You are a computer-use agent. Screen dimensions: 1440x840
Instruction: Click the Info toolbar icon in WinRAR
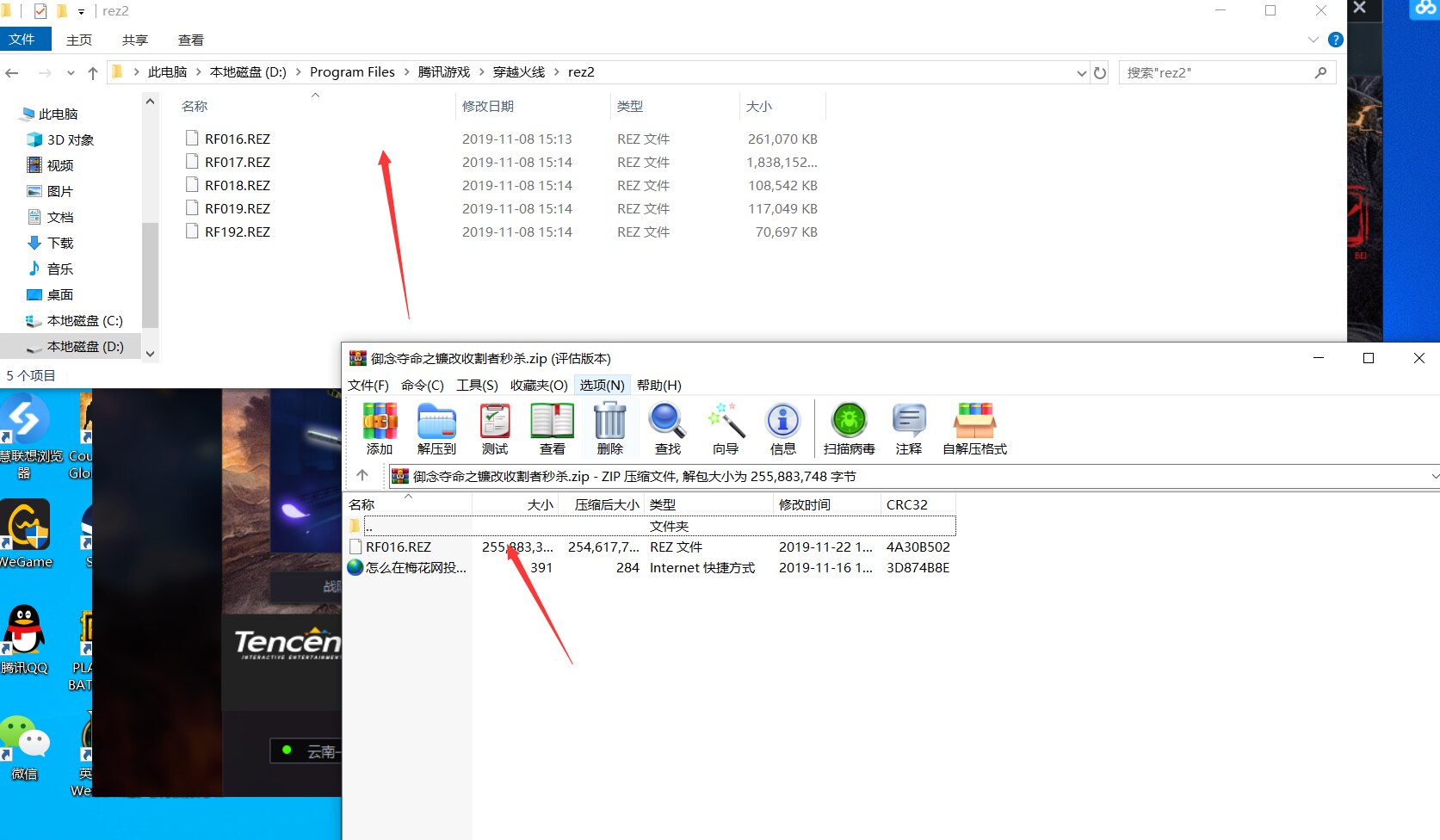(x=782, y=429)
